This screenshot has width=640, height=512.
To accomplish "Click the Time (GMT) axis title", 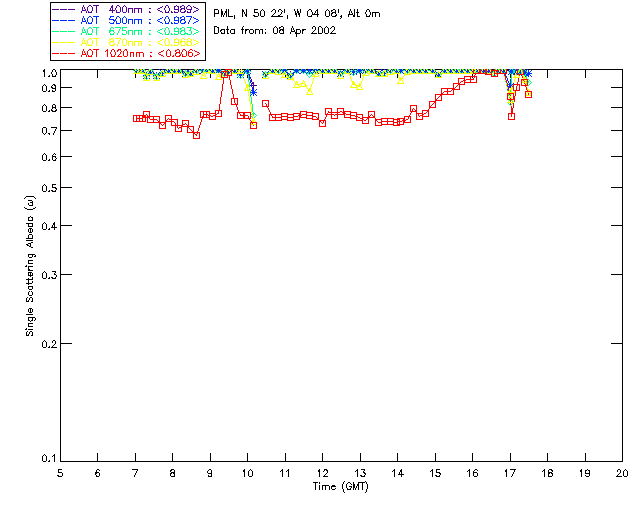I will coord(341,487).
